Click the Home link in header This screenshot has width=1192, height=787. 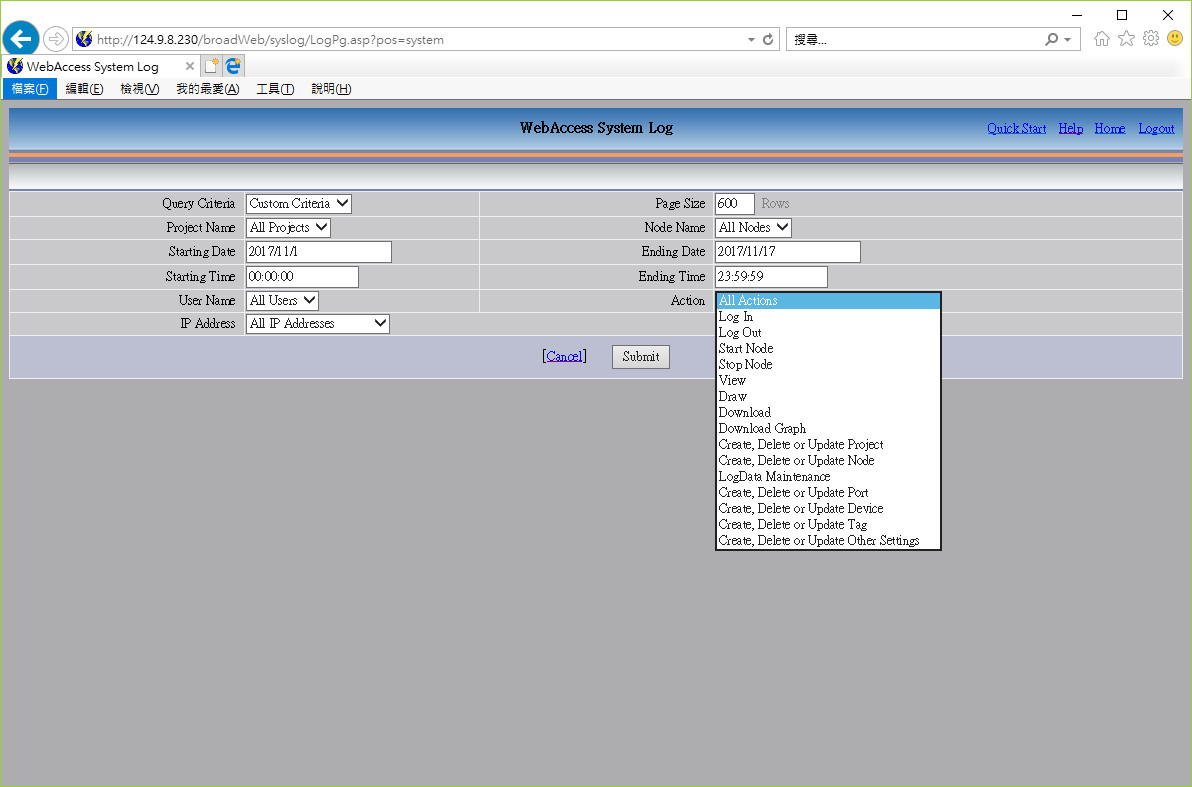[1110, 129]
